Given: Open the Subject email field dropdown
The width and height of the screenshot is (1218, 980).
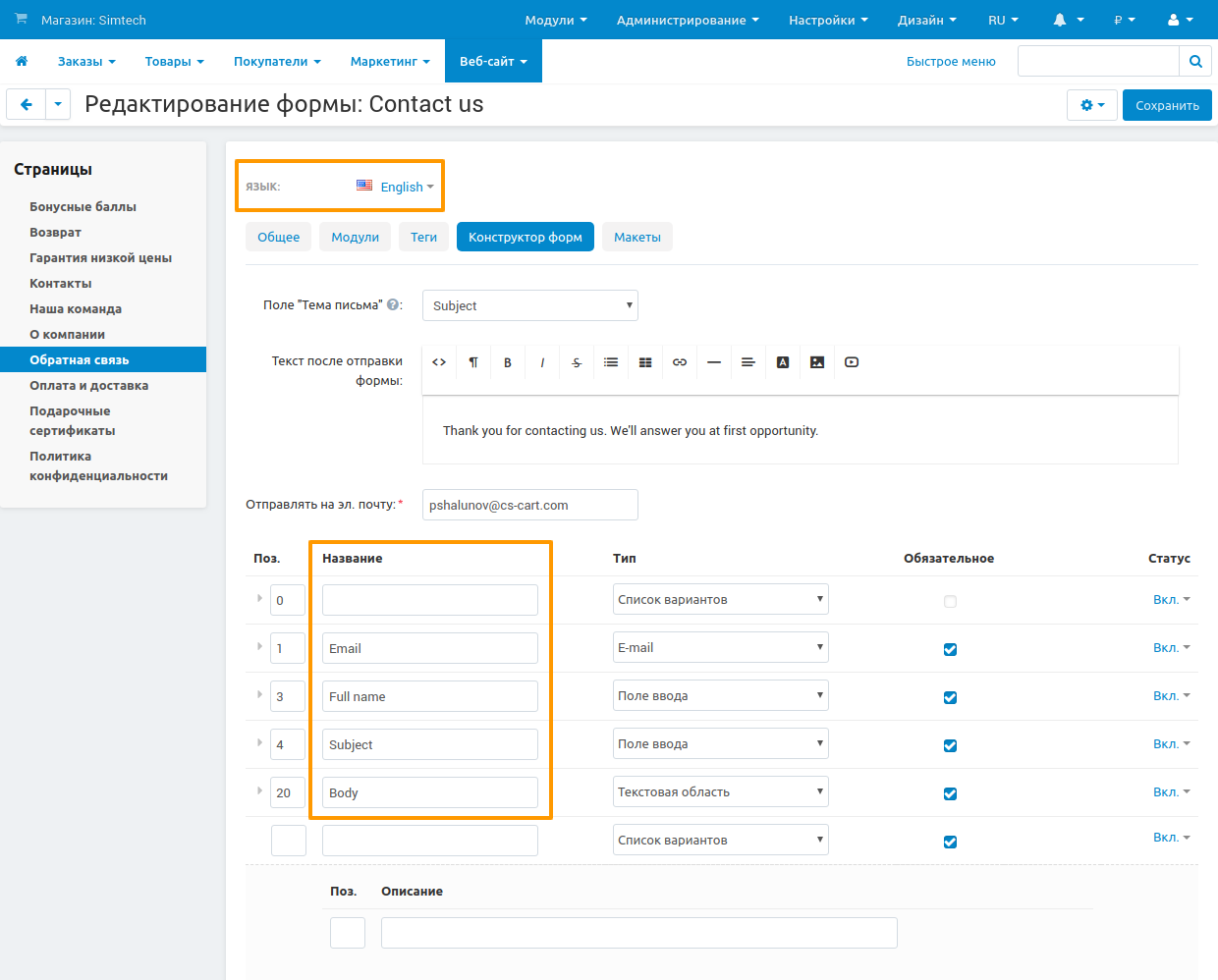Looking at the screenshot, I should 530,305.
